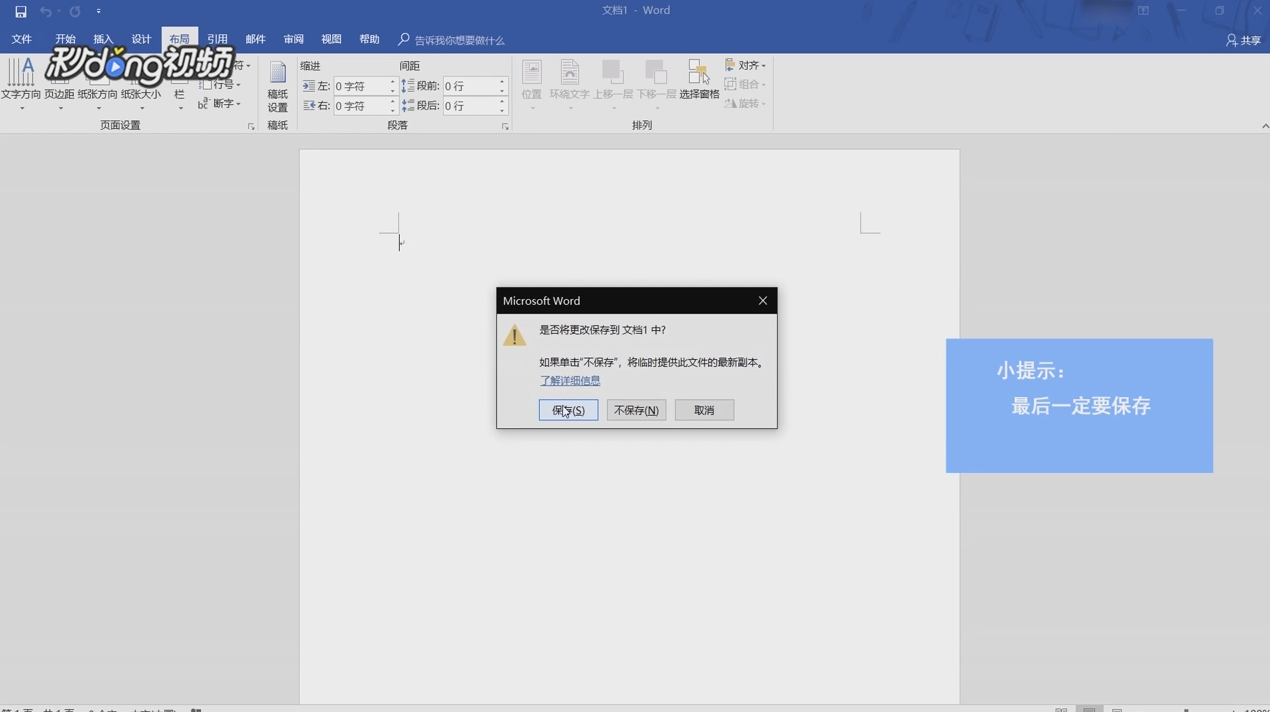Click the 组合 group objects dropdown
The width and height of the screenshot is (1270, 712).
tap(746, 84)
